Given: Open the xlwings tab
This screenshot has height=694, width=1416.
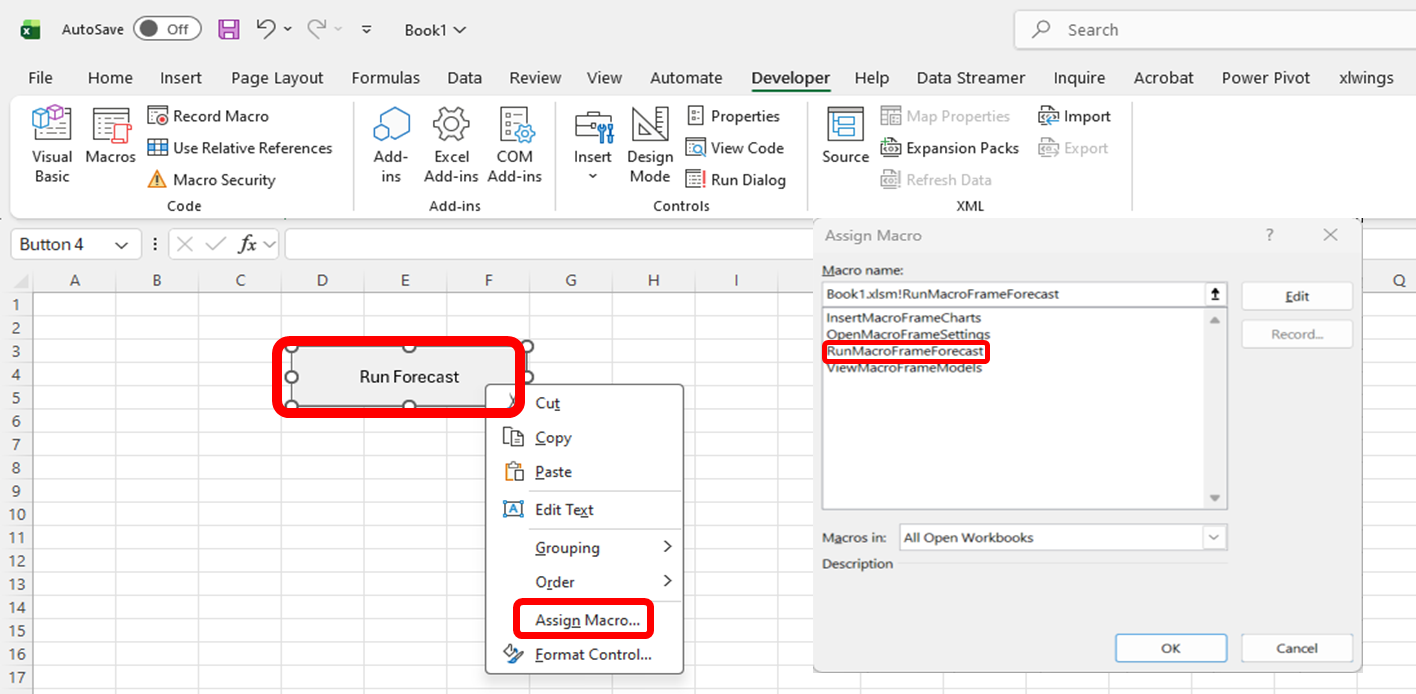Looking at the screenshot, I should [1366, 77].
